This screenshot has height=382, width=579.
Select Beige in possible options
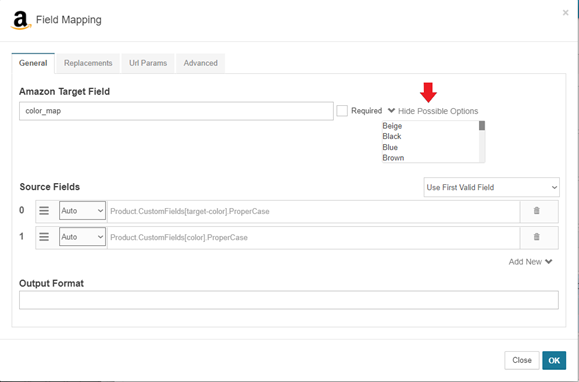coord(392,126)
